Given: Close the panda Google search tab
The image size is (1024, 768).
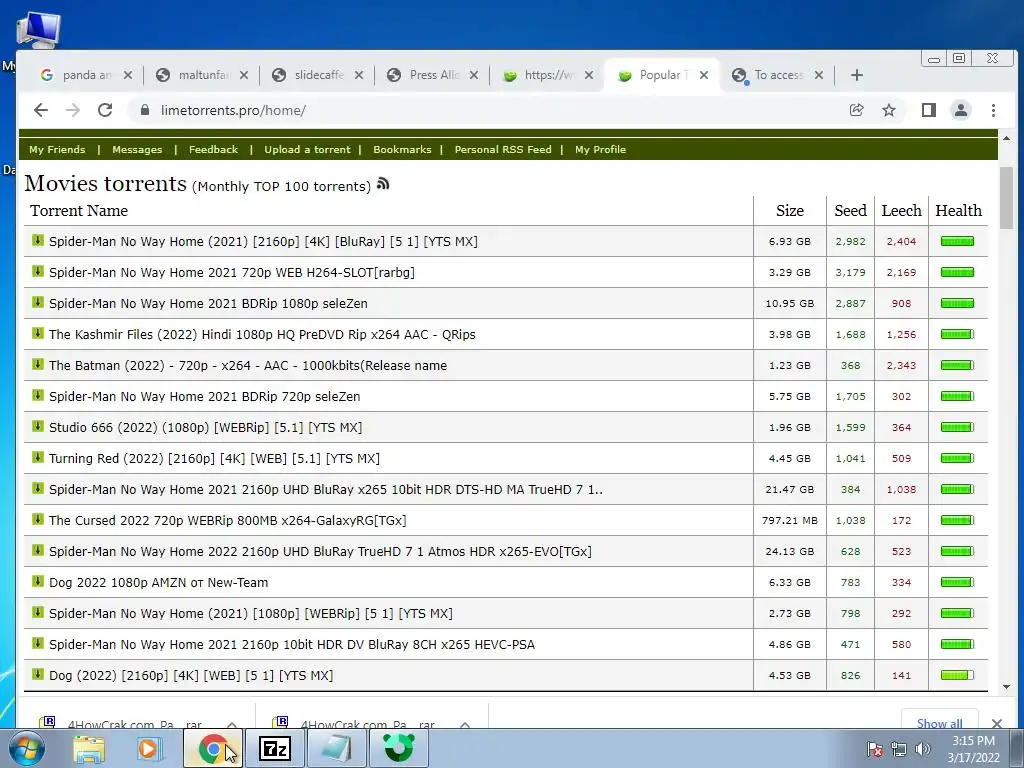Looking at the screenshot, I should pyautogui.click(x=128, y=75).
